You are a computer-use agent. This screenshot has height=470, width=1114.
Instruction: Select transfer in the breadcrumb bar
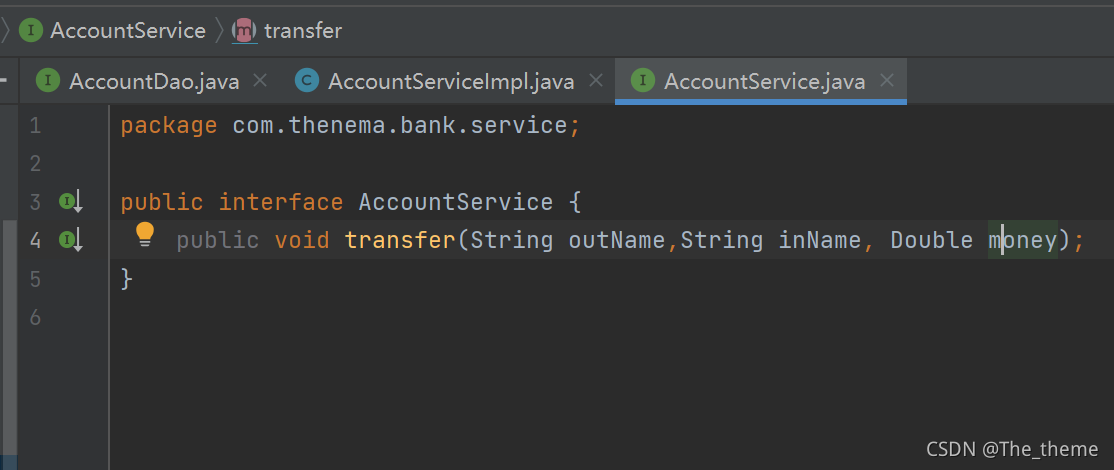[x=303, y=31]
